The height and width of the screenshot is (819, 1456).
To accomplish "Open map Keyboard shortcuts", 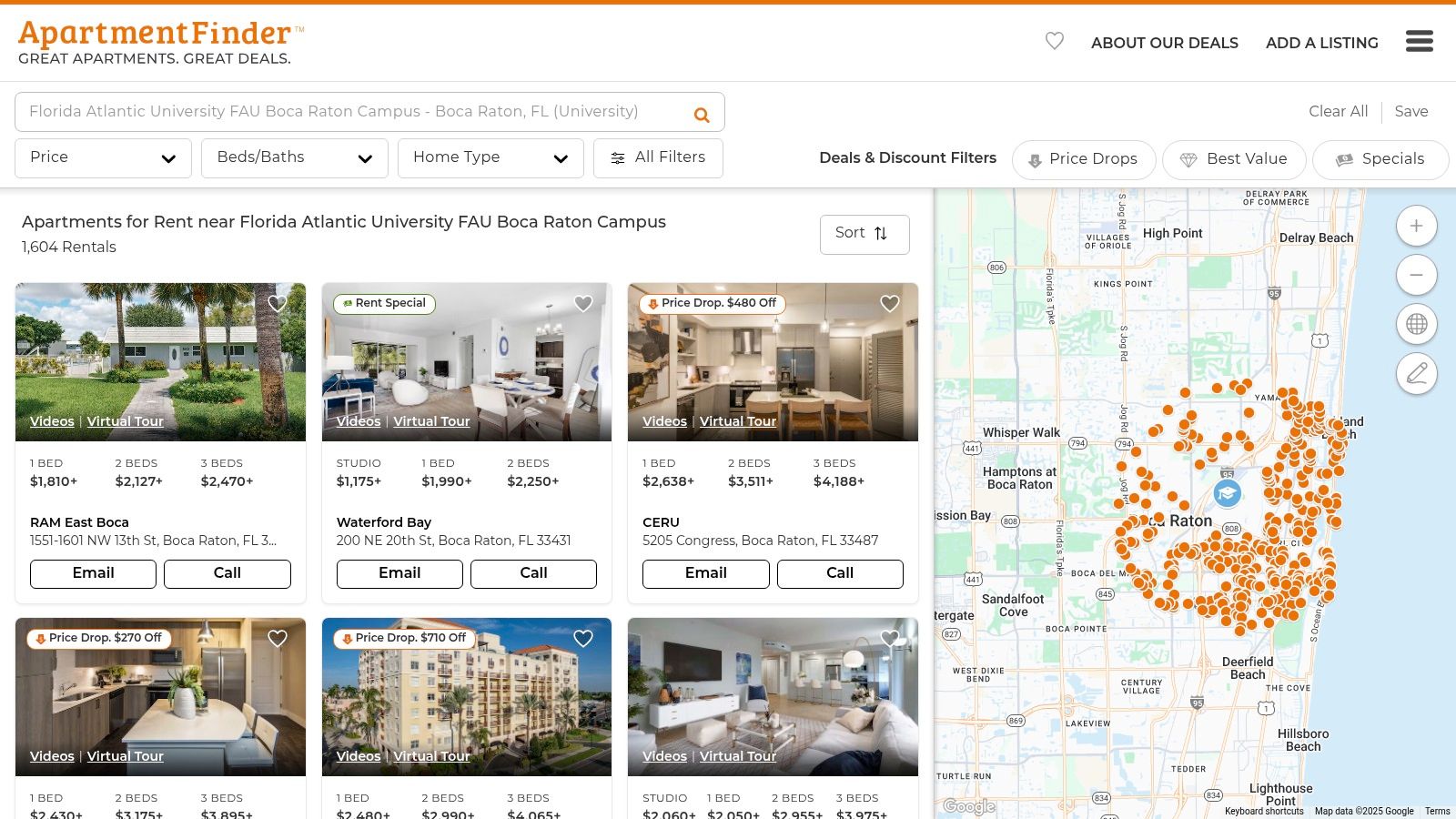I will [1264, 811].
